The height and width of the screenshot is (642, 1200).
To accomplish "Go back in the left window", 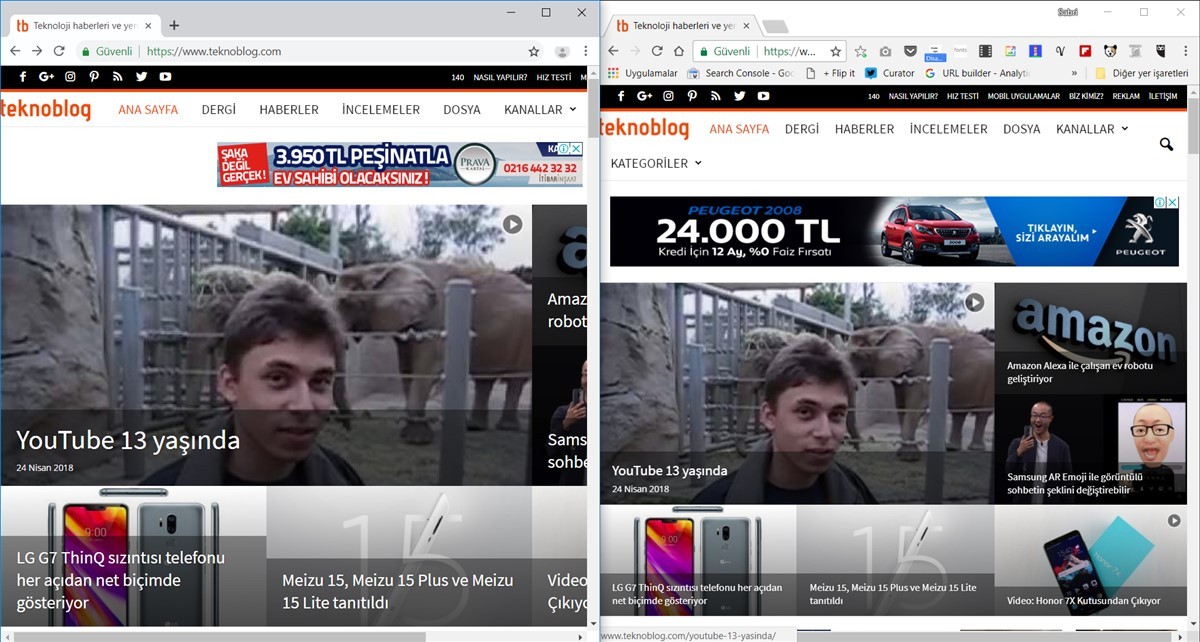I will click(14, 51).
